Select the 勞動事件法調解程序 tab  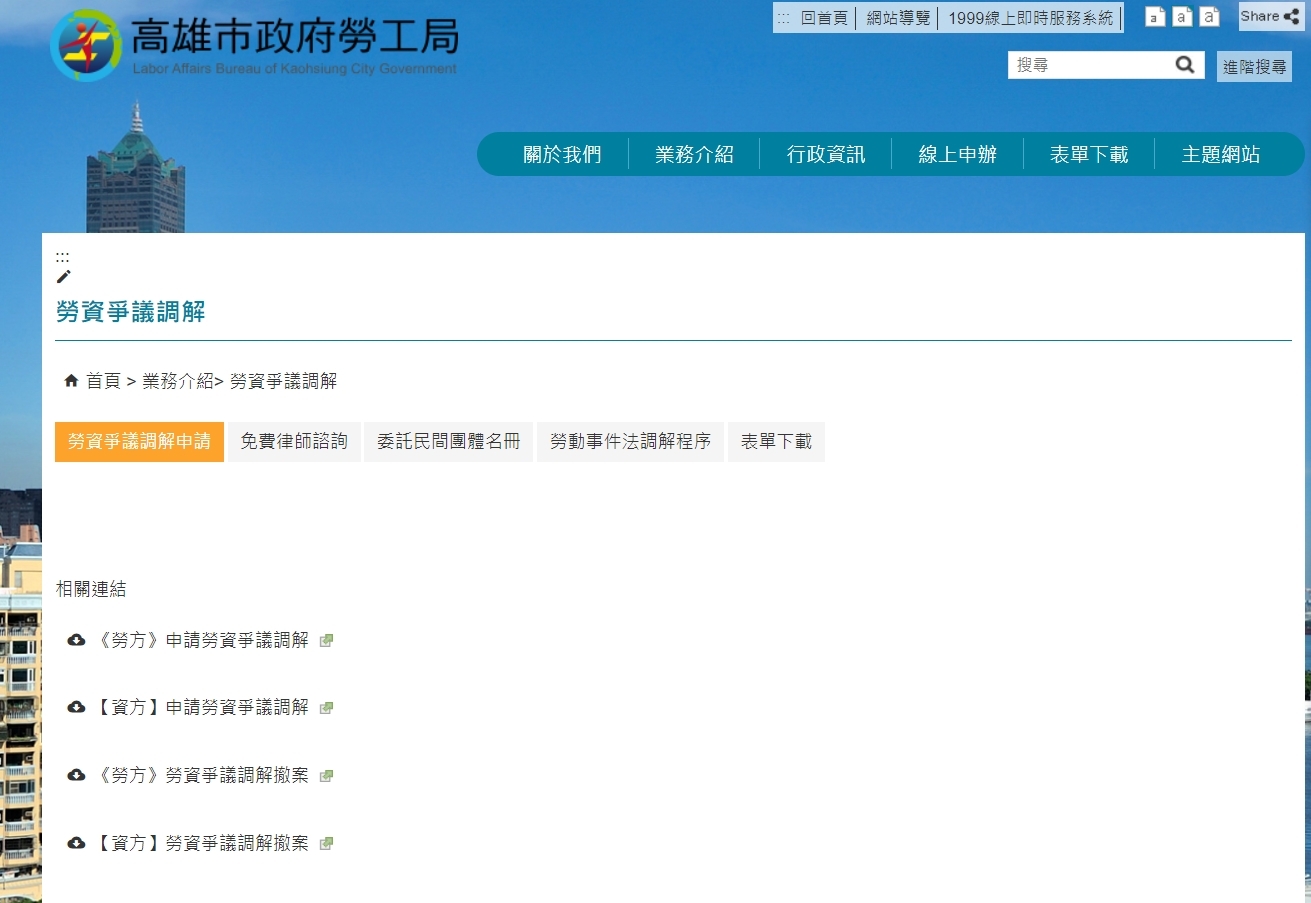pos(630,442)
